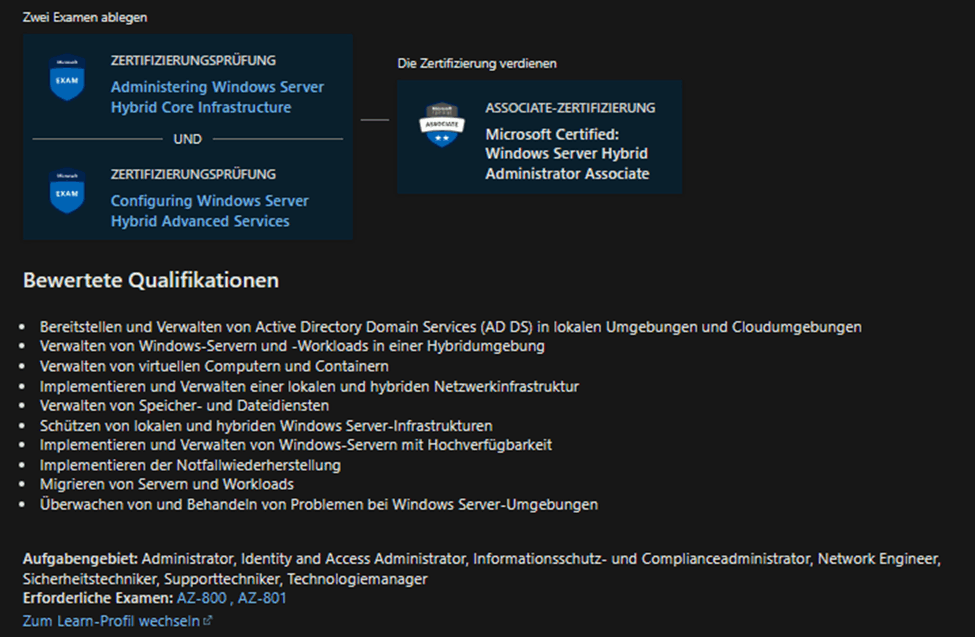This screenshot has height=637, width=975.
Task: Click bullet about hybriden Netzwerkinfrastruktur
Action: [x=309, y=386]
